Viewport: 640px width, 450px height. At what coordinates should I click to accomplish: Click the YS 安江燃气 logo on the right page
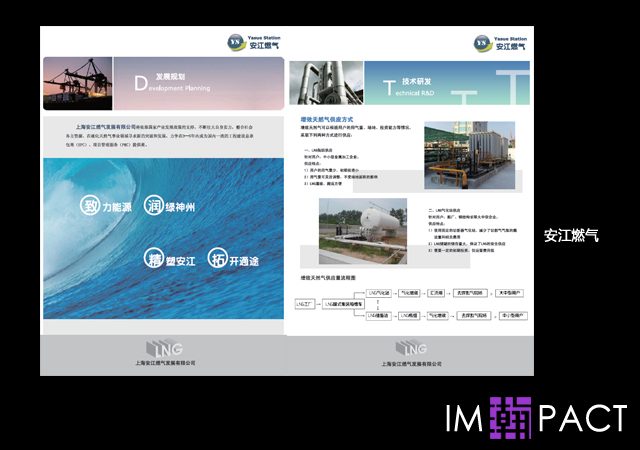click(500, 44)
